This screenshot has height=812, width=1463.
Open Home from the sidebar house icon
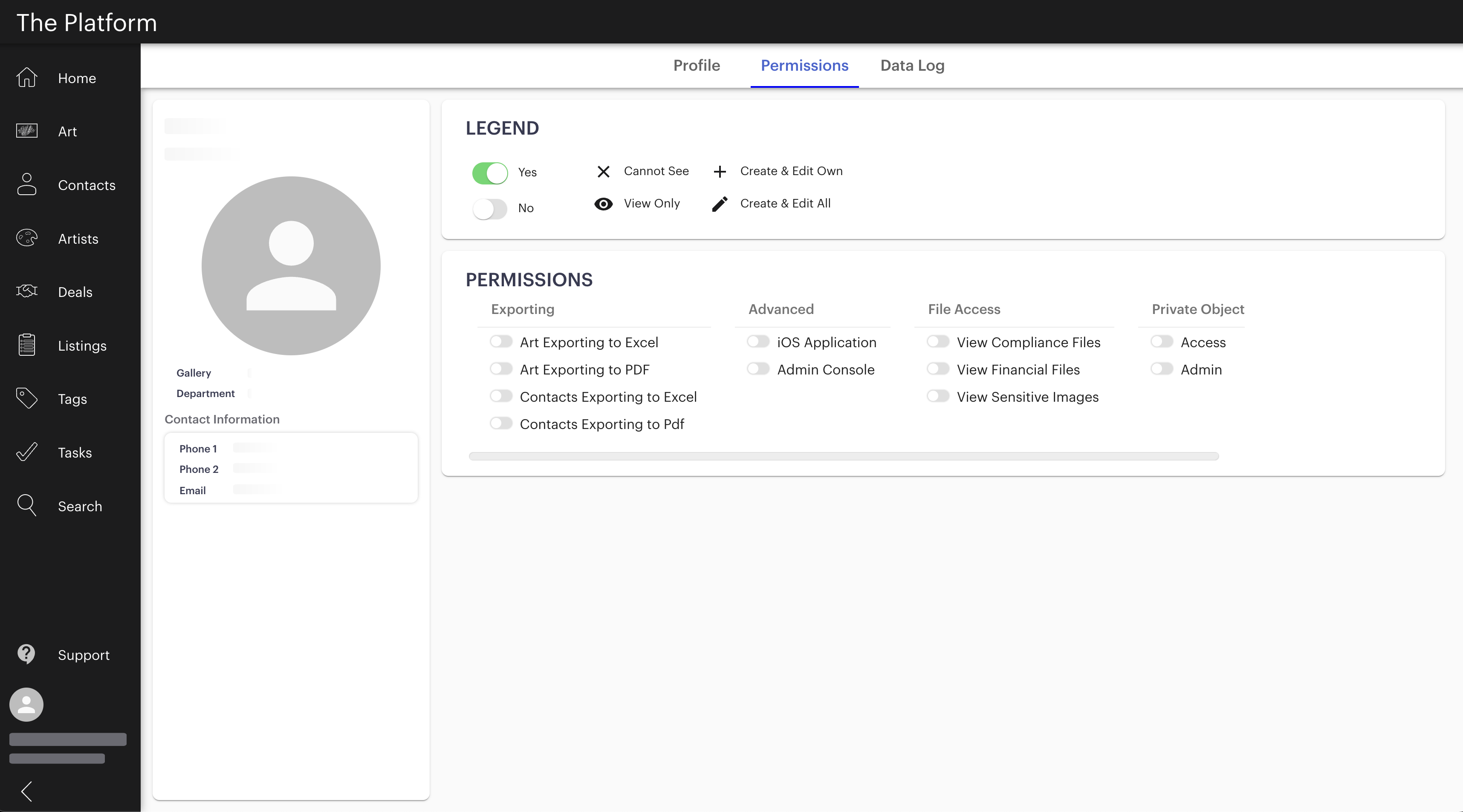[27, 78]
